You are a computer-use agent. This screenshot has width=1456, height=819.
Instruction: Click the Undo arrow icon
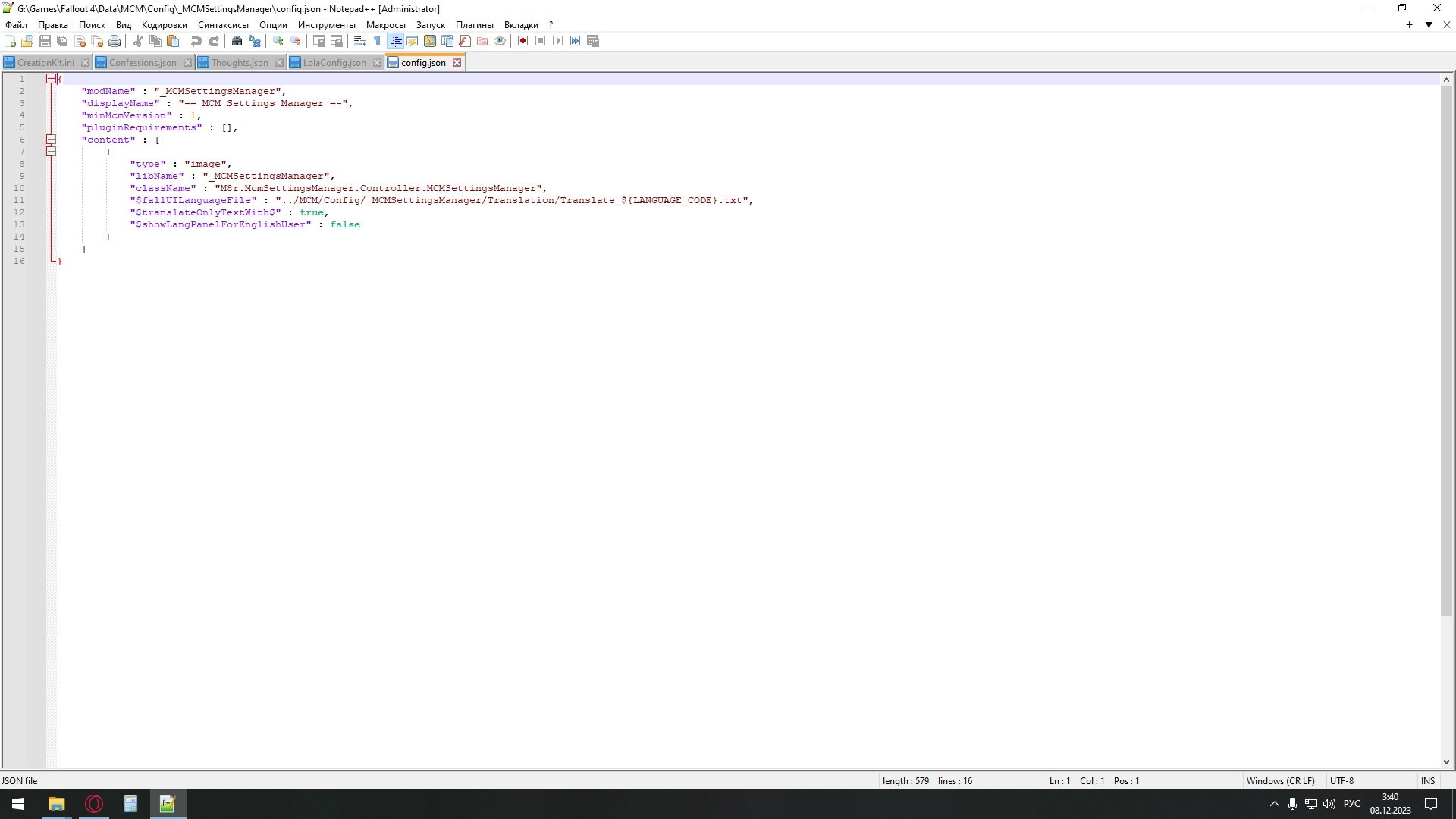pyautogui.click(x=196, y=41)
